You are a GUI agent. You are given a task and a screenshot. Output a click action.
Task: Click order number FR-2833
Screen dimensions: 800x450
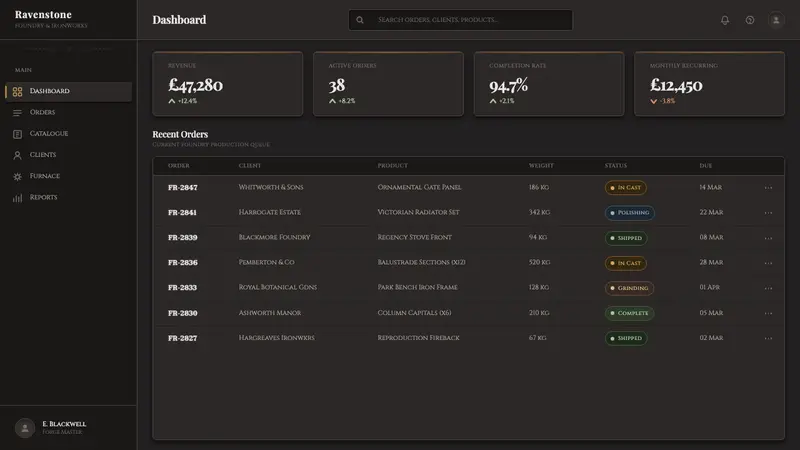(x=182, y=288)
